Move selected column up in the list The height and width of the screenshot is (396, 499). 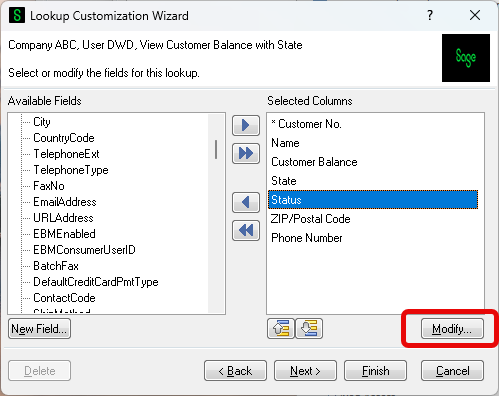point(281,329)
